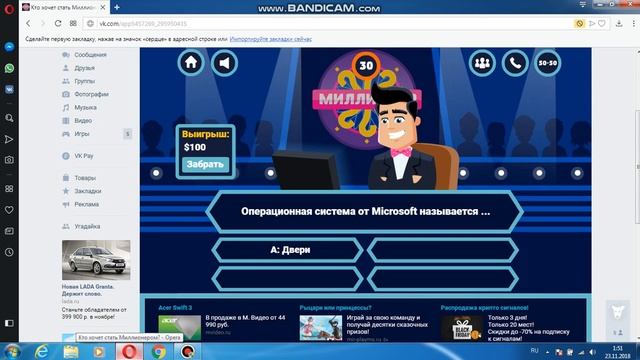Open Фотографии in VK sidebar

click(91, 94)
